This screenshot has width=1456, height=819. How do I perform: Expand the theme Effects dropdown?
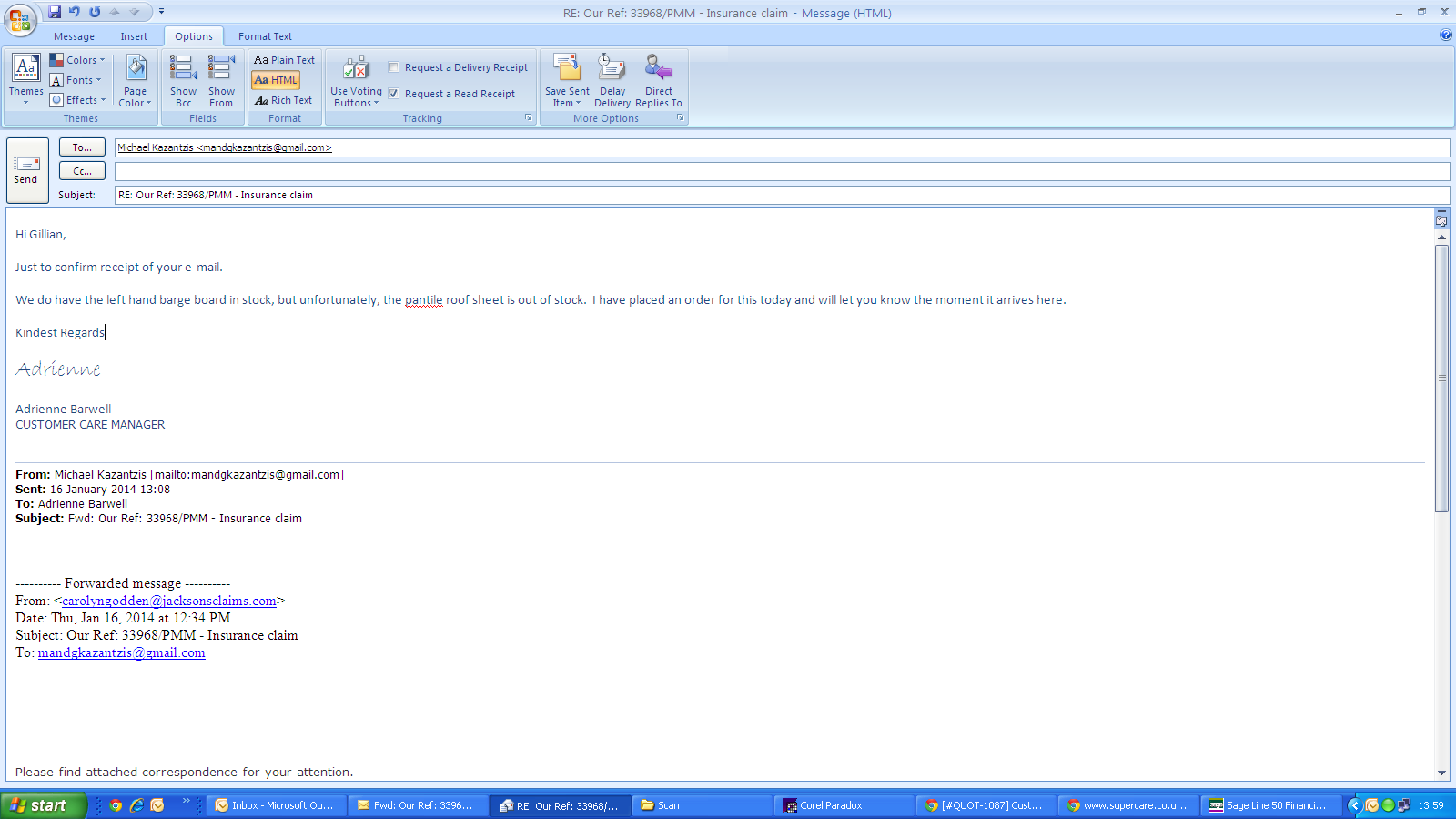coord(77,100)
